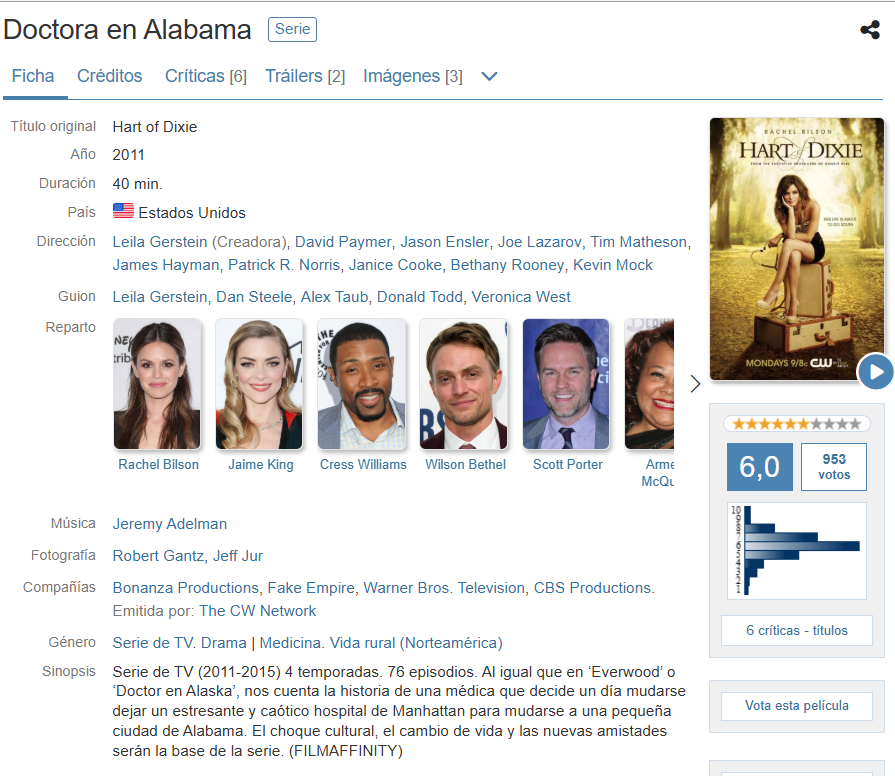Go to the Tráilers [2] tab
Viewport: 895px width, 776px height.
click(x=305, y=76)
